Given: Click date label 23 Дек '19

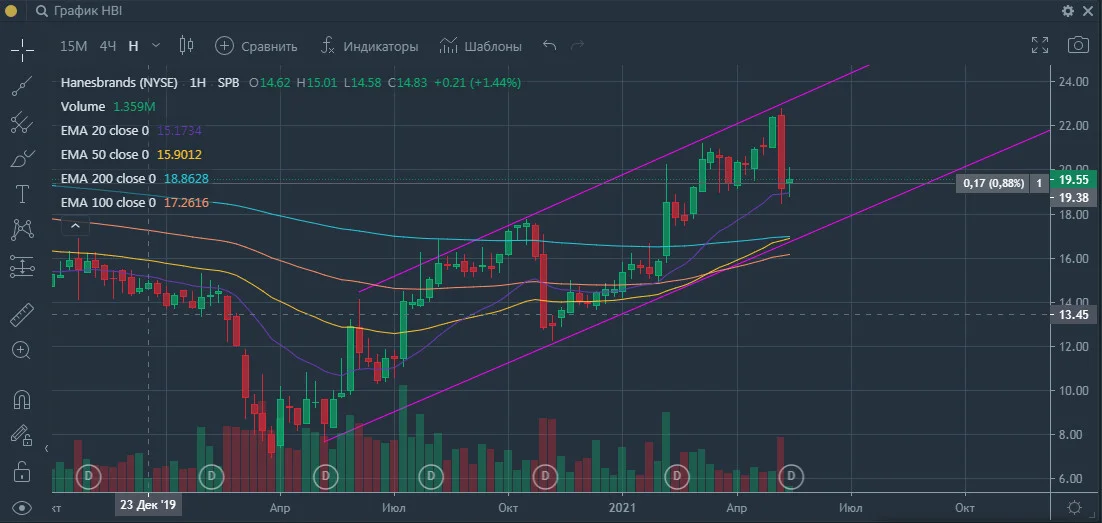Looking at the screenshot, I should pos(148,505).
